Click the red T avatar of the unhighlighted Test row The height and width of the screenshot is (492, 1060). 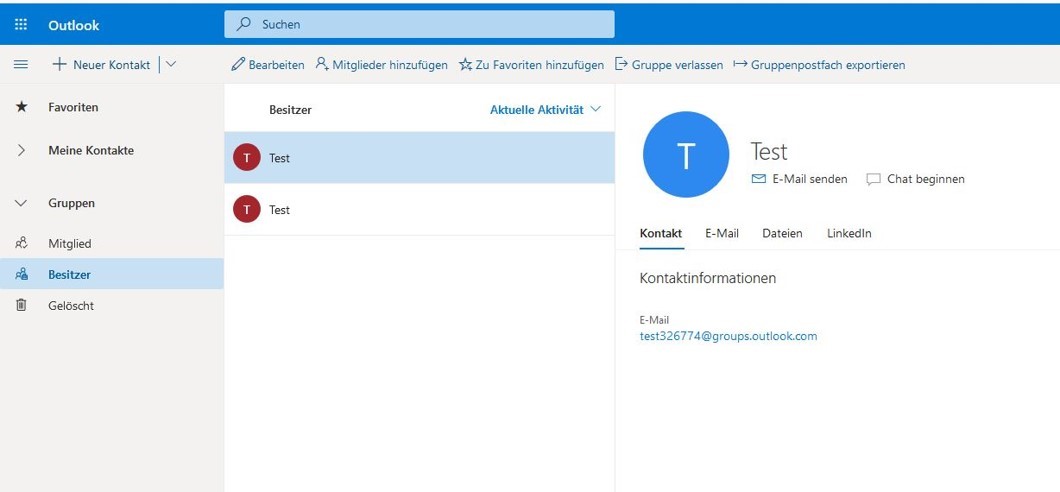(247, 210)
